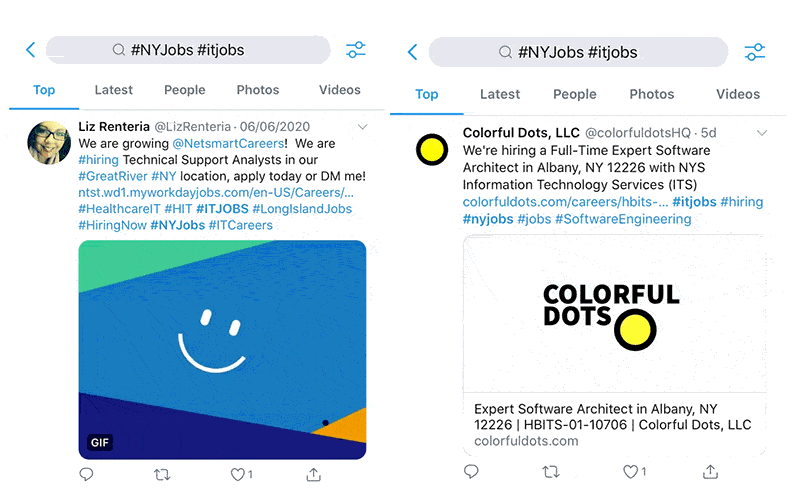Expand options chevron on Colorful Dots tweet
This screenshot has width=800, height=499.
[x=762, y=133]
